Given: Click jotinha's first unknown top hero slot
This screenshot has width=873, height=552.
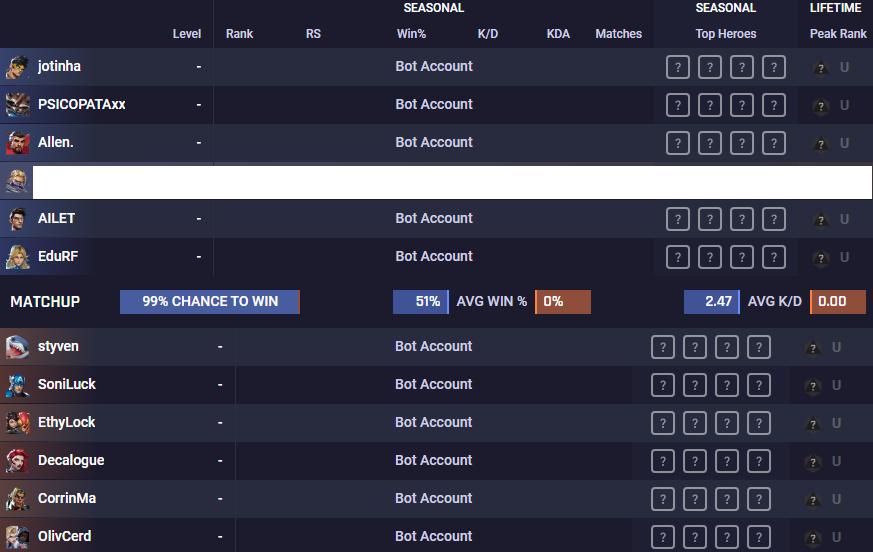Looking at the screenshot, I should (678, 67).
